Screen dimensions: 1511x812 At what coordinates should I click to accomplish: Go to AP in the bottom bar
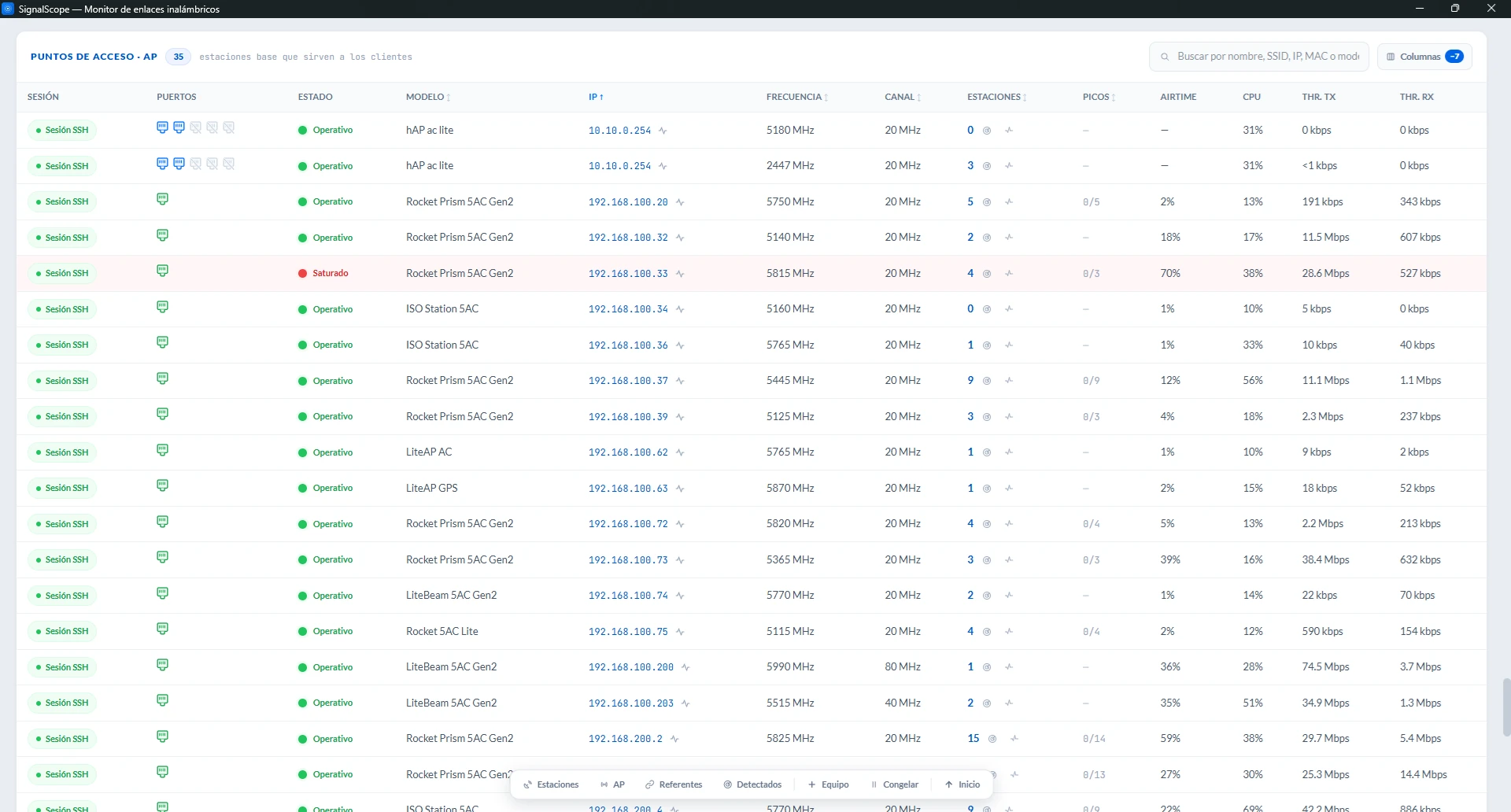click(x=612, y=784)
